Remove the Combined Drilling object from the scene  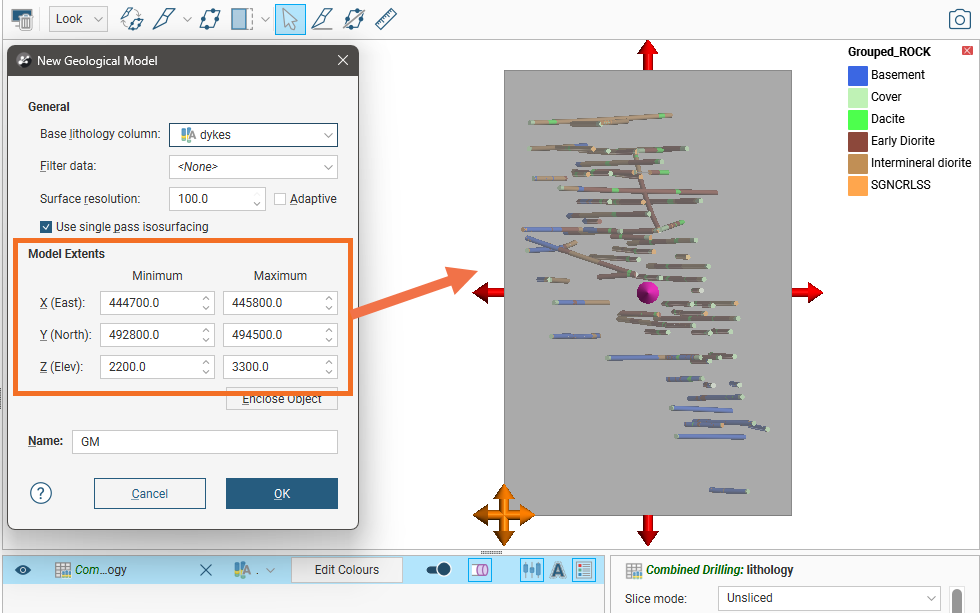tap(205, 570)
